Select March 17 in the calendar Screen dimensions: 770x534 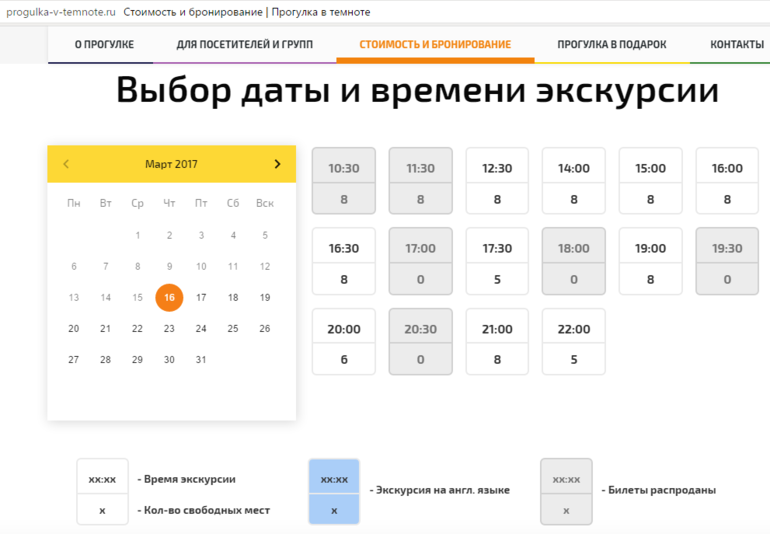click(x=201, y=297)
